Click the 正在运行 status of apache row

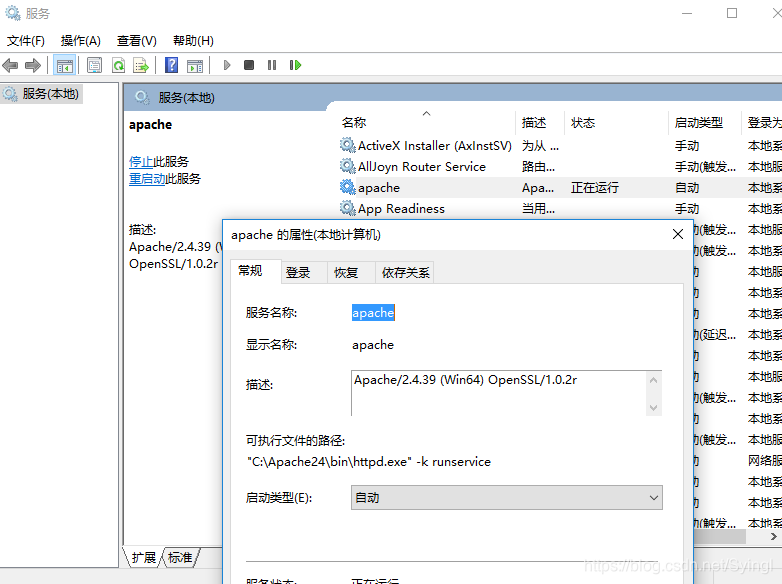594,188
